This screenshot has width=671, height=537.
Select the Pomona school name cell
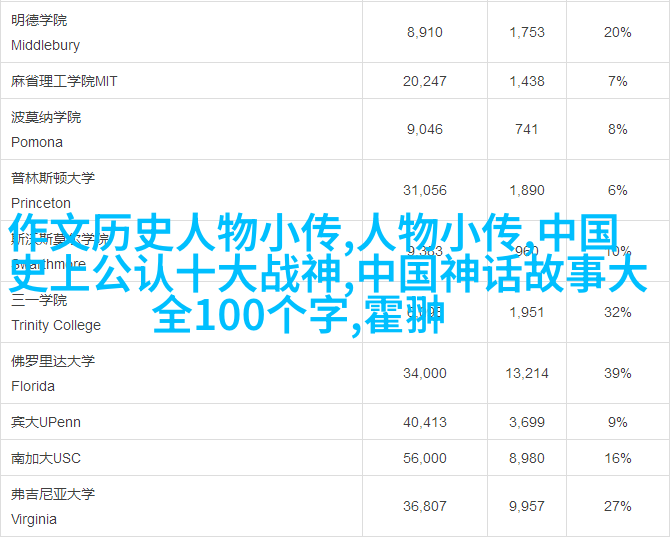coord(181,129)
